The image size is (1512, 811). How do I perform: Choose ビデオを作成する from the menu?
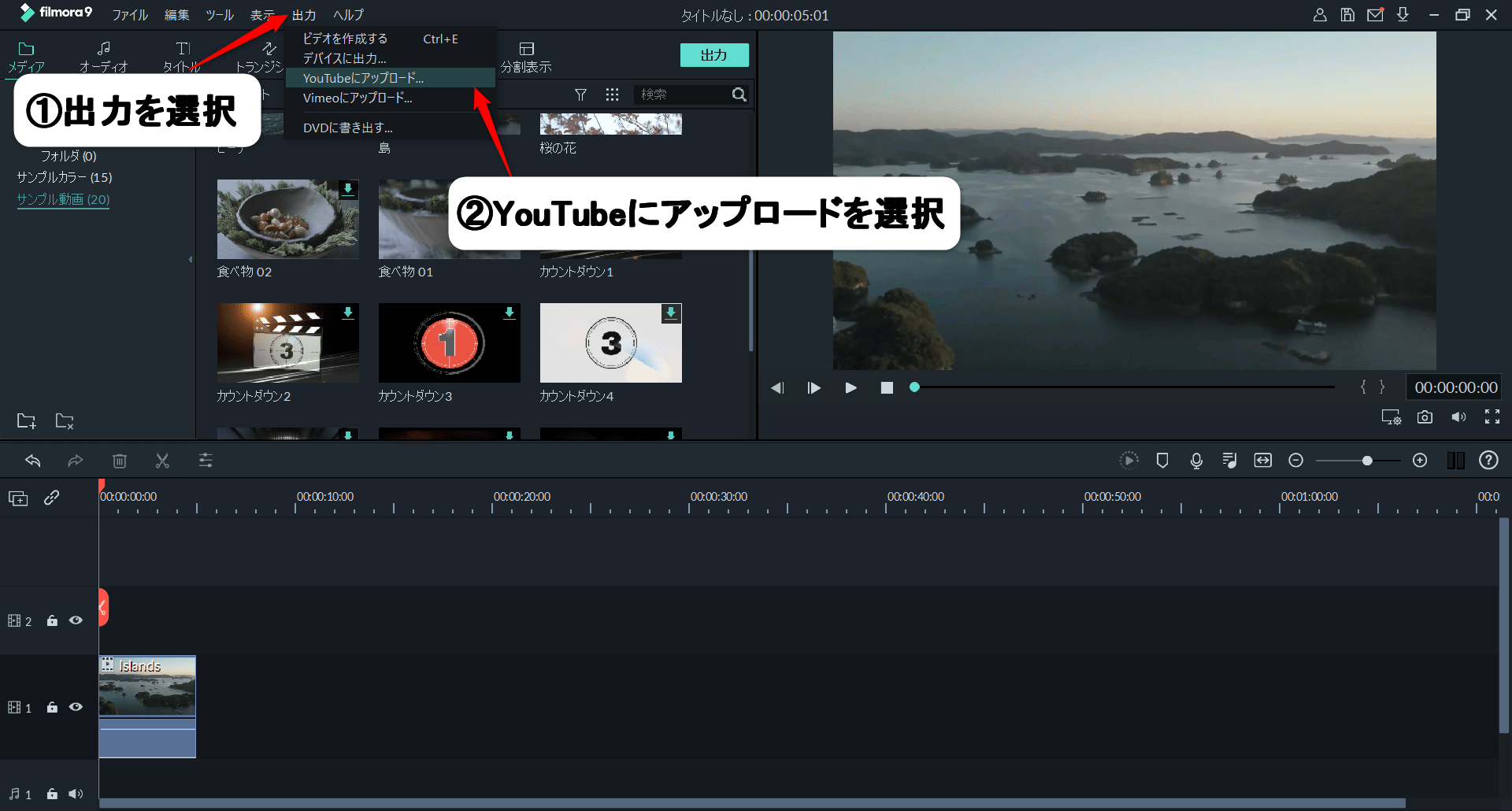390,39
